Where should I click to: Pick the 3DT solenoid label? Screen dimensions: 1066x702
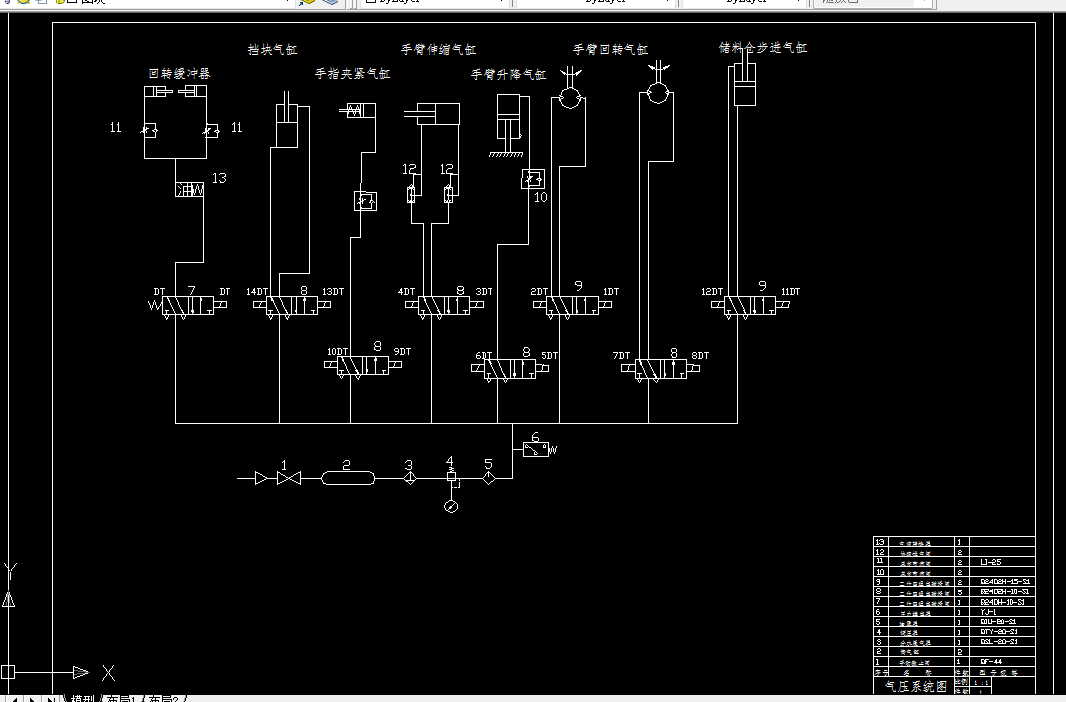pos(484,292)
